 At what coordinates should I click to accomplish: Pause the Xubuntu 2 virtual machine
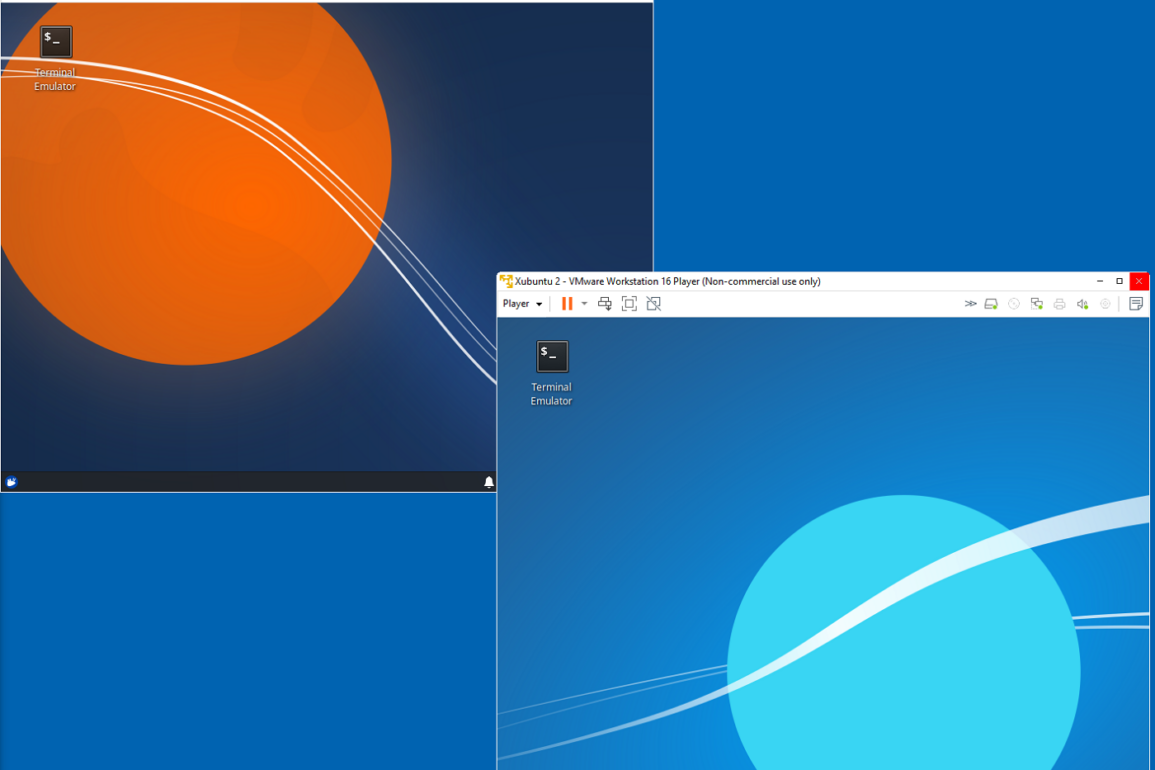pyautogui.click(x=566, y=304)
